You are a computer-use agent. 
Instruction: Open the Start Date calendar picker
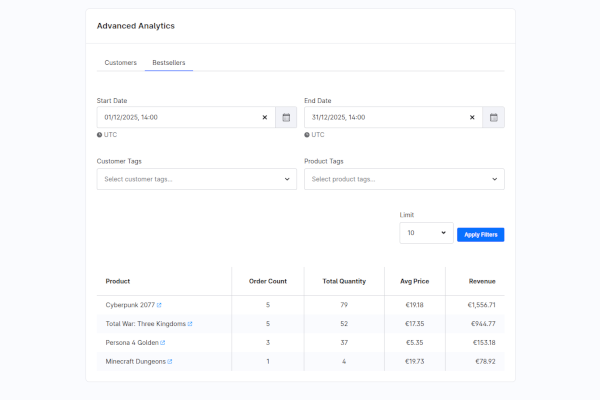tap(286, 117)
